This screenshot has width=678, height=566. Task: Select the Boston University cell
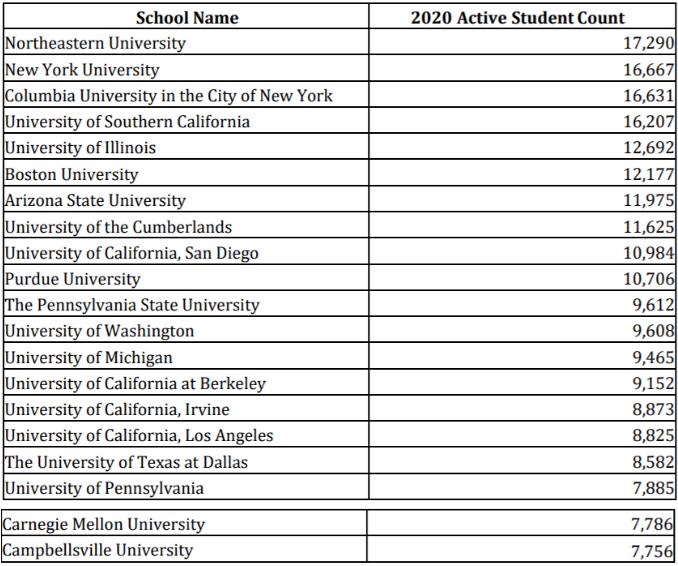pyautogui.click(x=72, y=175)
